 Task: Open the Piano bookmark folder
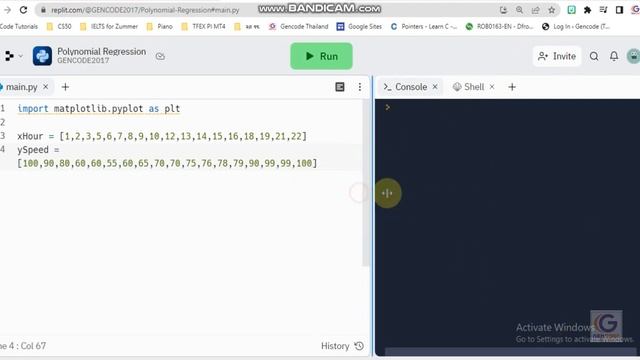[x=160, y=27]
